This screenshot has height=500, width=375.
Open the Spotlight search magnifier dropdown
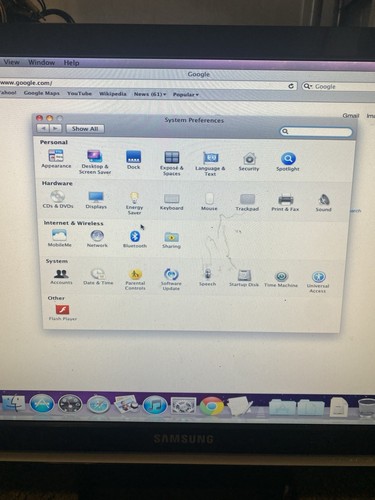click(285, 131)
